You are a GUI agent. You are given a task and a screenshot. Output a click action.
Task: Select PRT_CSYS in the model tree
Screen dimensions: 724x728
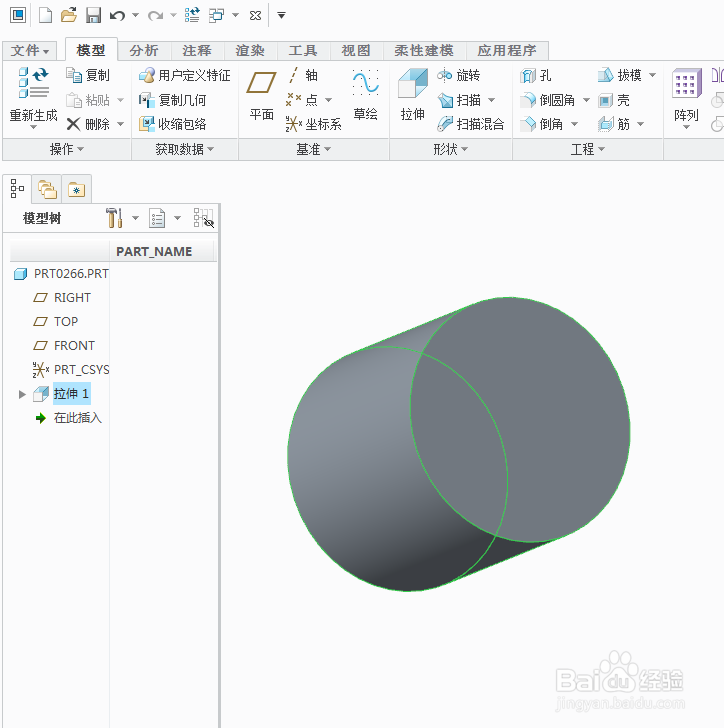(x=71, y=370)
